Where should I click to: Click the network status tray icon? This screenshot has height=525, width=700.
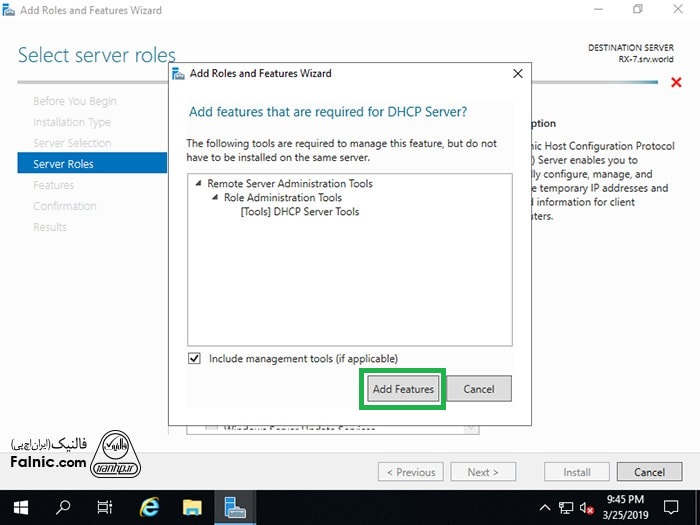click(x=566, y=508)
